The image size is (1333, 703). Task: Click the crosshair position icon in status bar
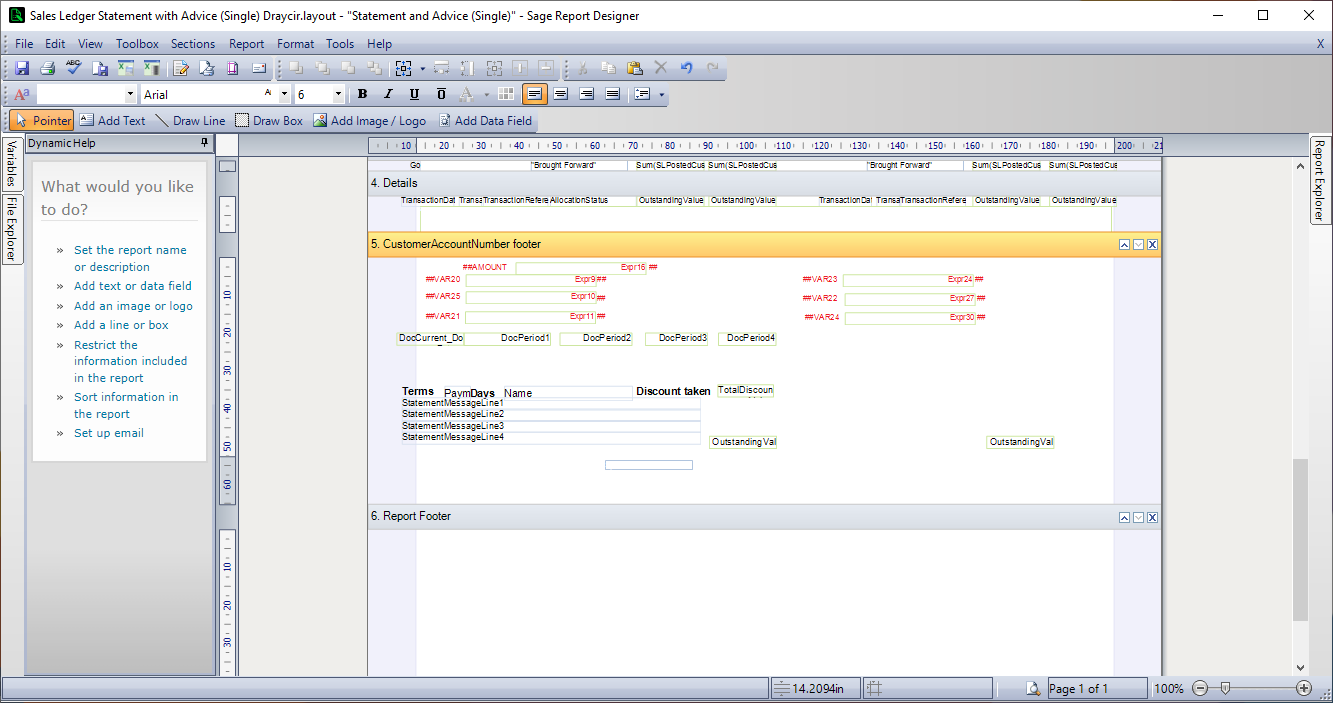pos(874,688)
